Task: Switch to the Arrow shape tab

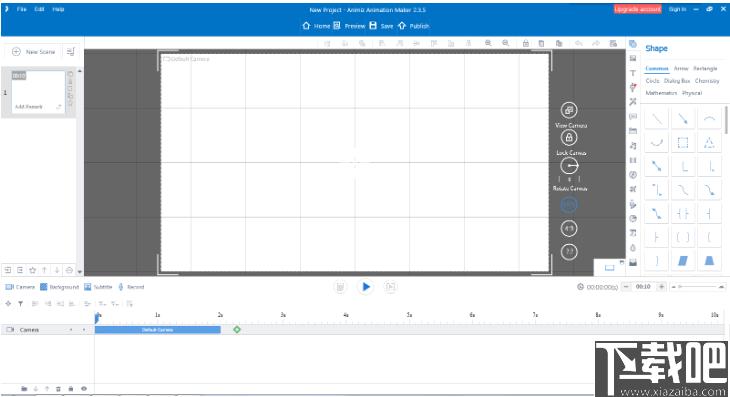Action: 681,68
